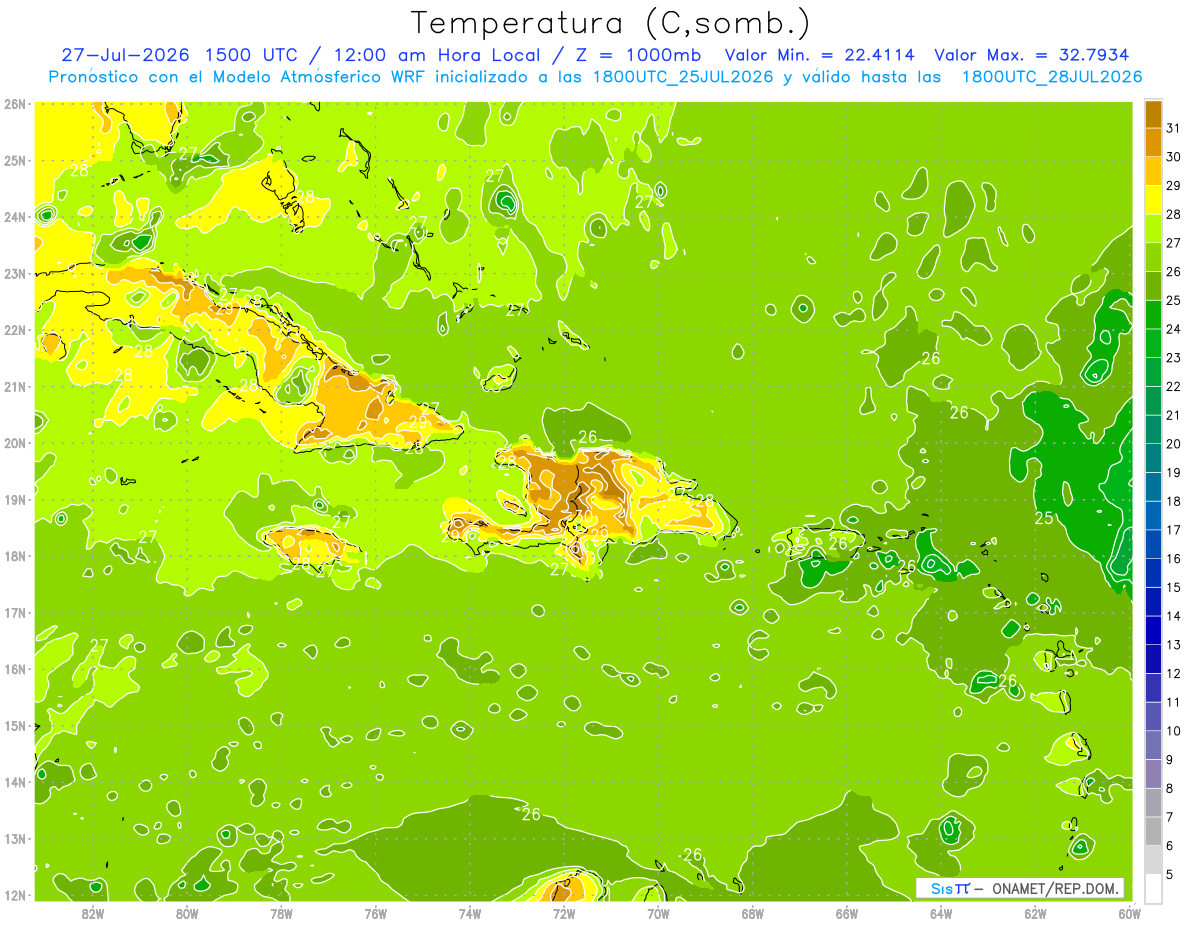Click the 72W longitude axis label
1200x927 pixels.
[x=564, y=913]
